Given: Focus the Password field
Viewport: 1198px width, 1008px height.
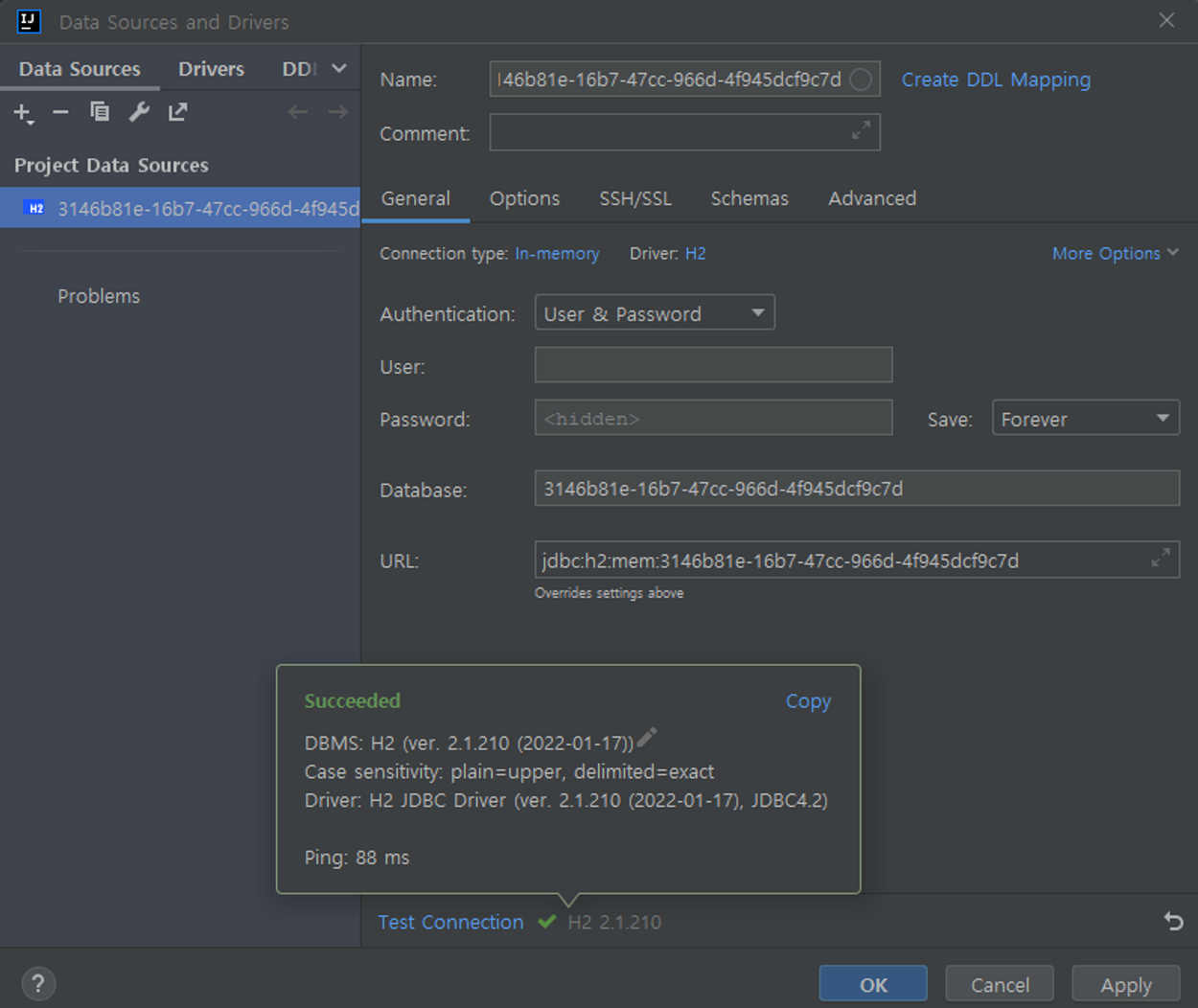Looking at the screenshot, I should (x=713, y=418).
